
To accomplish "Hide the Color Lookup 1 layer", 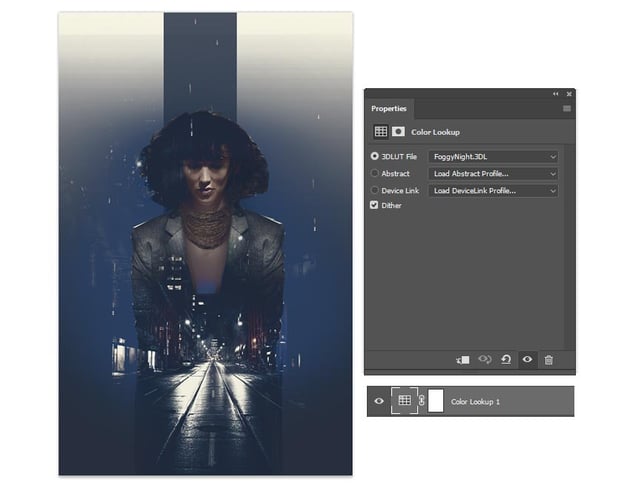I will click(x=379, y=401).
